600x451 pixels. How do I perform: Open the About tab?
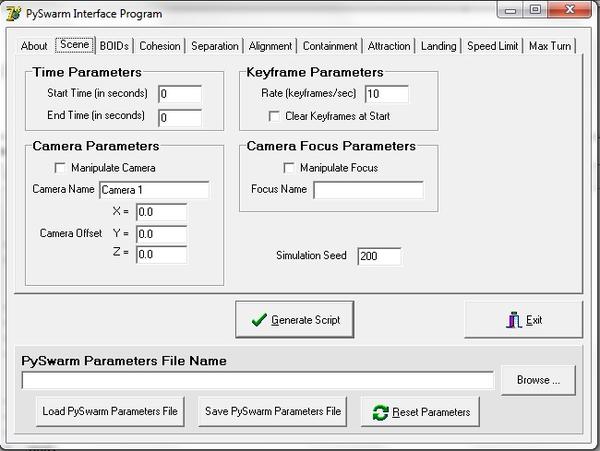click(34, 46)
